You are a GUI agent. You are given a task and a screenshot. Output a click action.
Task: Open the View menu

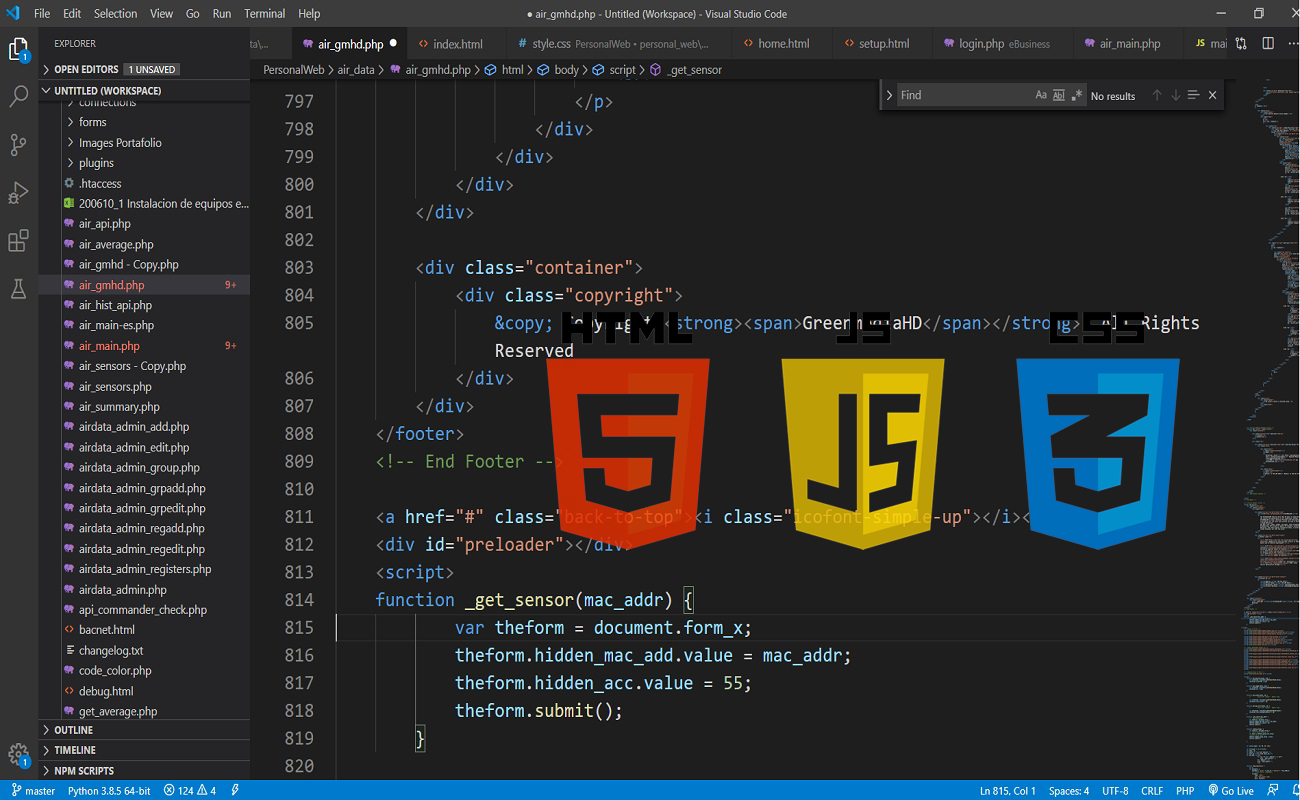162,14
